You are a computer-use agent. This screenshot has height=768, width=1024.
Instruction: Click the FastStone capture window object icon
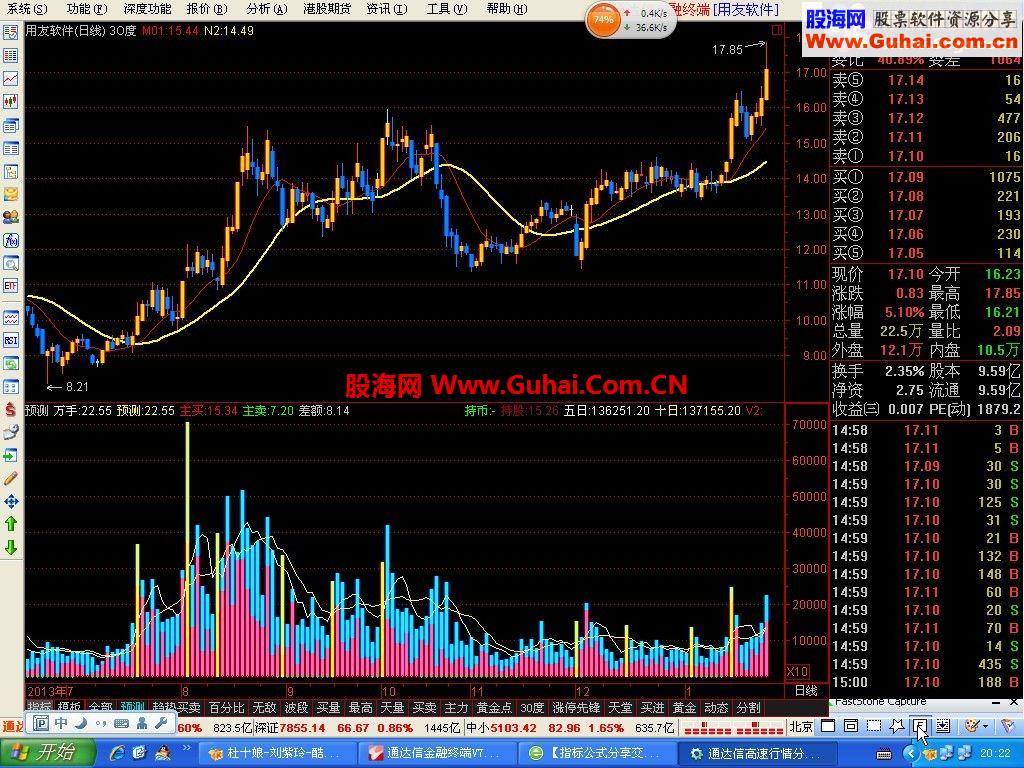coord(851,726)
